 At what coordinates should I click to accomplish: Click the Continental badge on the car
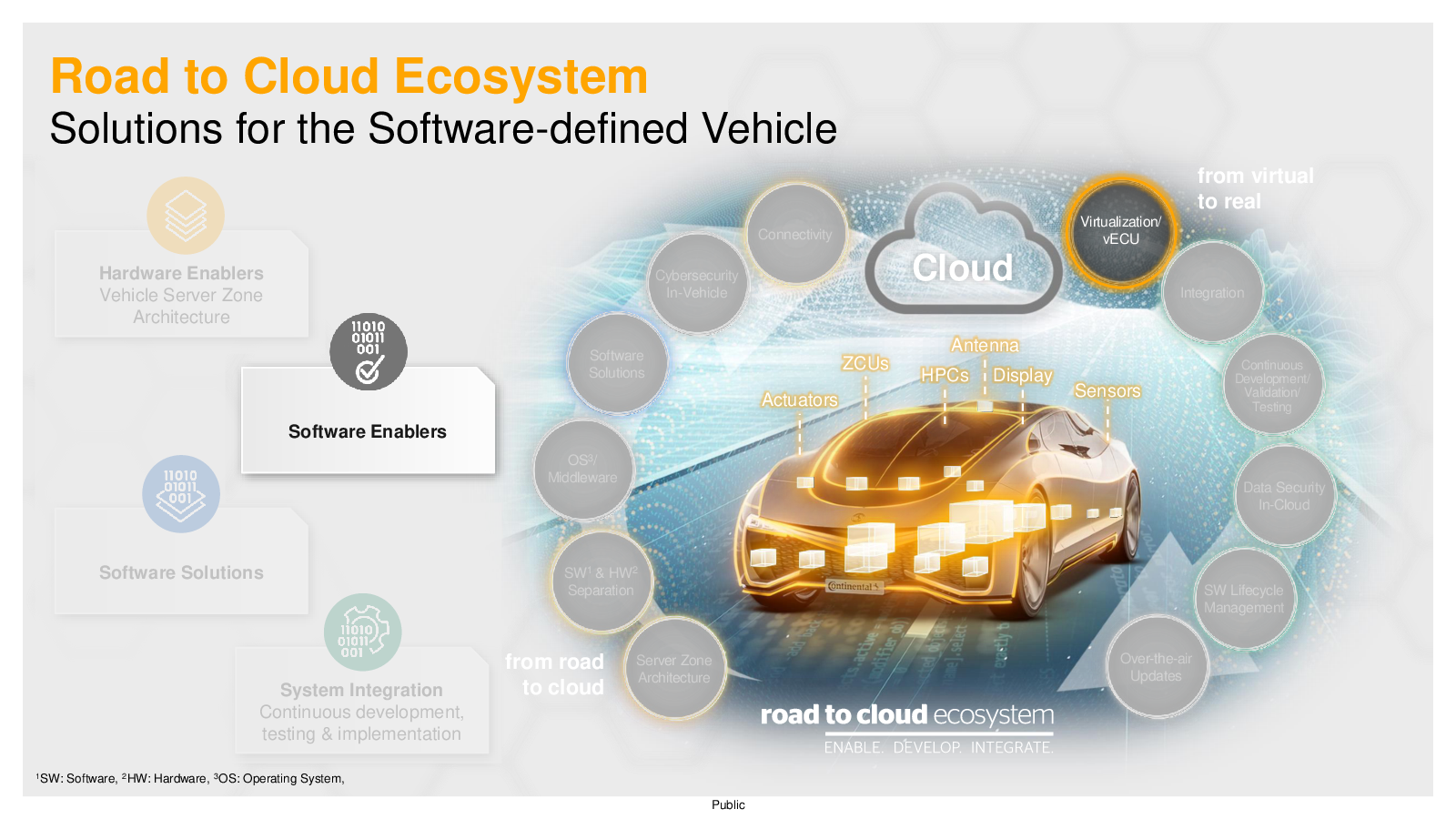click(x=854, y=586)
